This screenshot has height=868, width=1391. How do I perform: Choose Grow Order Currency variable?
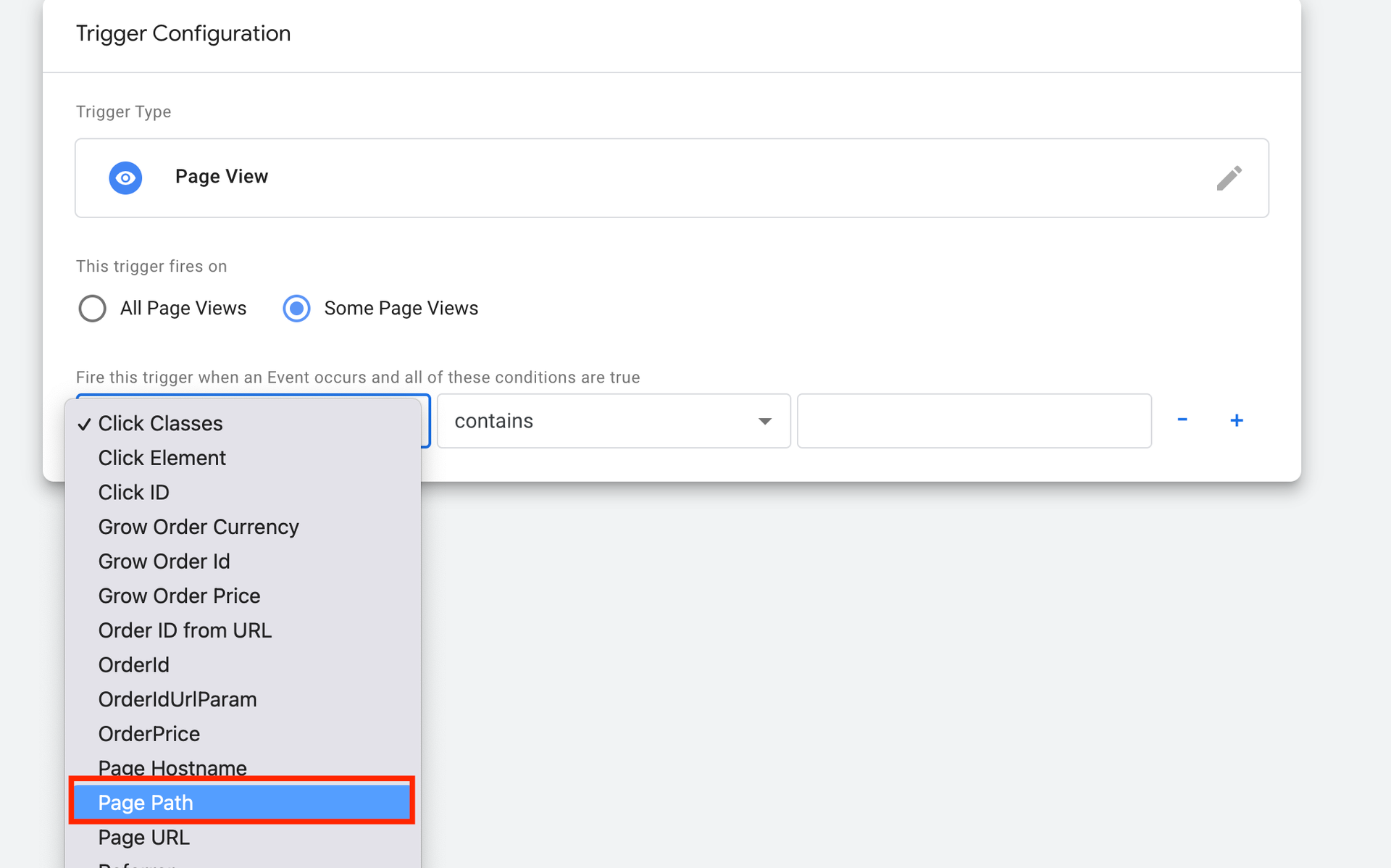tap(199, 527)
